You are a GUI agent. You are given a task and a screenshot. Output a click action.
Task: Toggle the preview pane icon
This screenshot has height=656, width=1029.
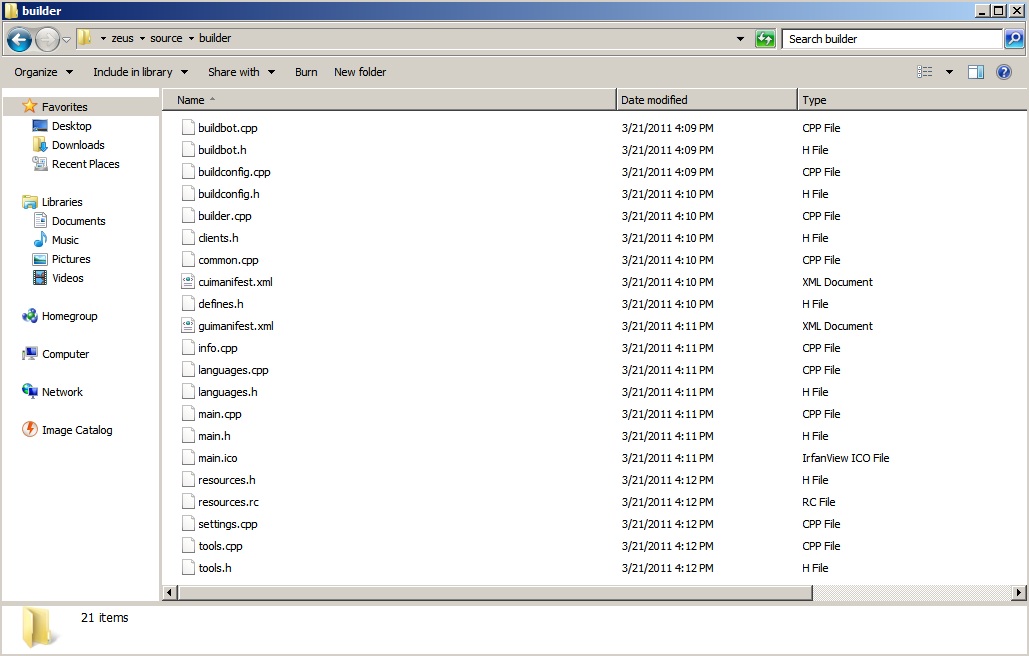(x=976, y=72)
